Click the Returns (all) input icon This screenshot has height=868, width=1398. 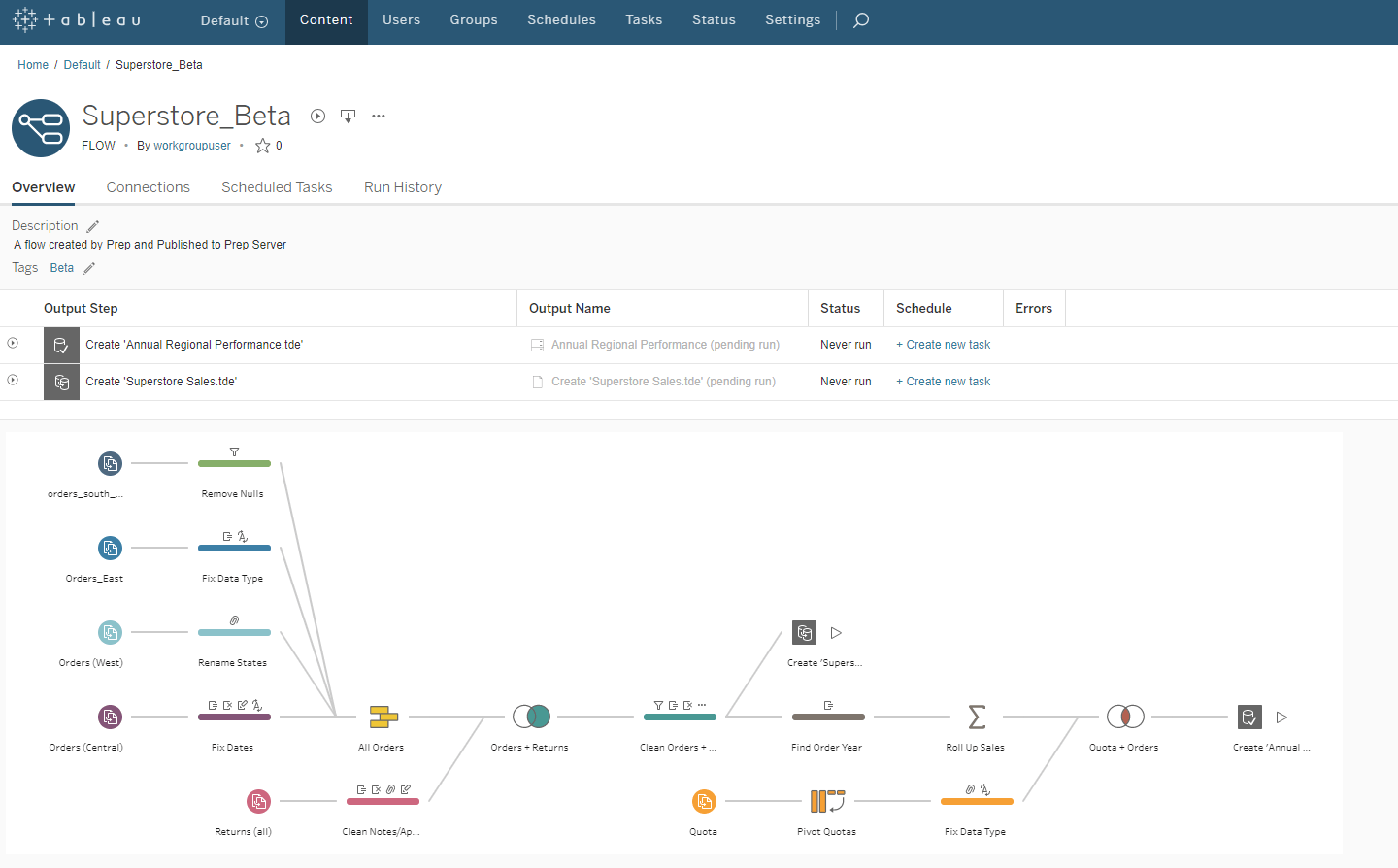pos(258,801)
